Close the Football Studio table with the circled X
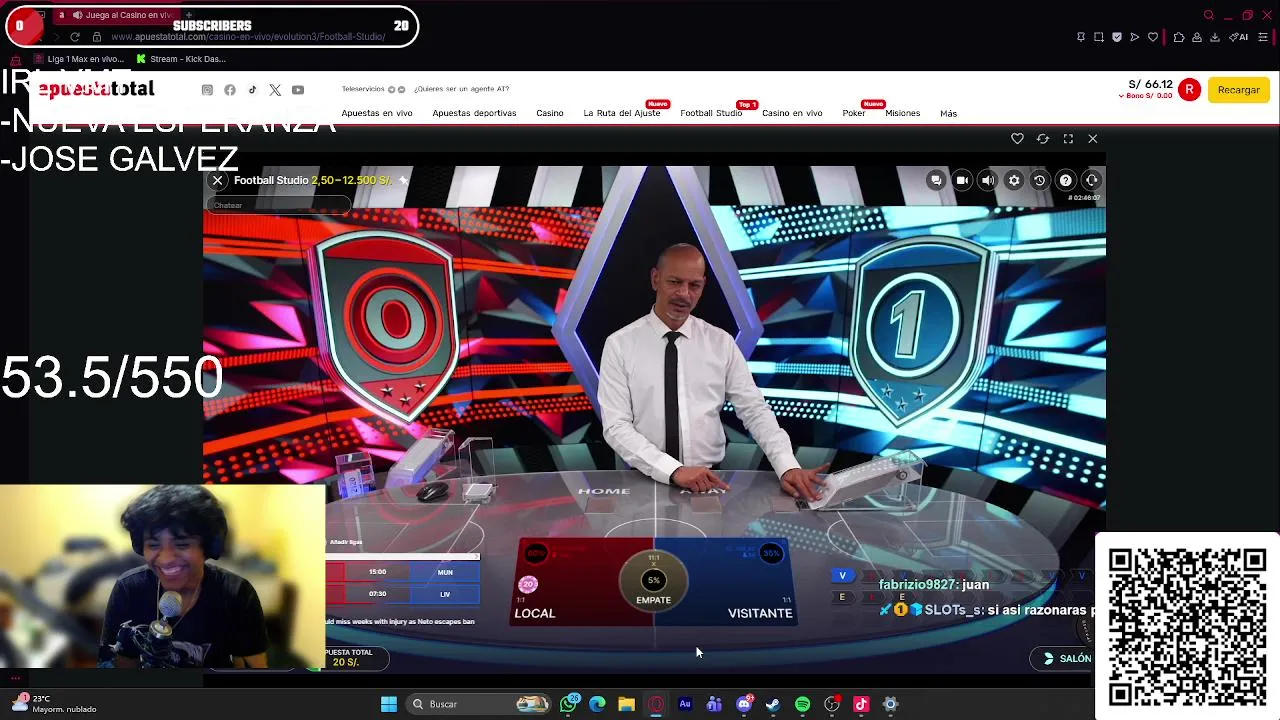Image resolution: width=1280 pixels, height=720 pixels. pyautogui.click(x=217, y=181)
